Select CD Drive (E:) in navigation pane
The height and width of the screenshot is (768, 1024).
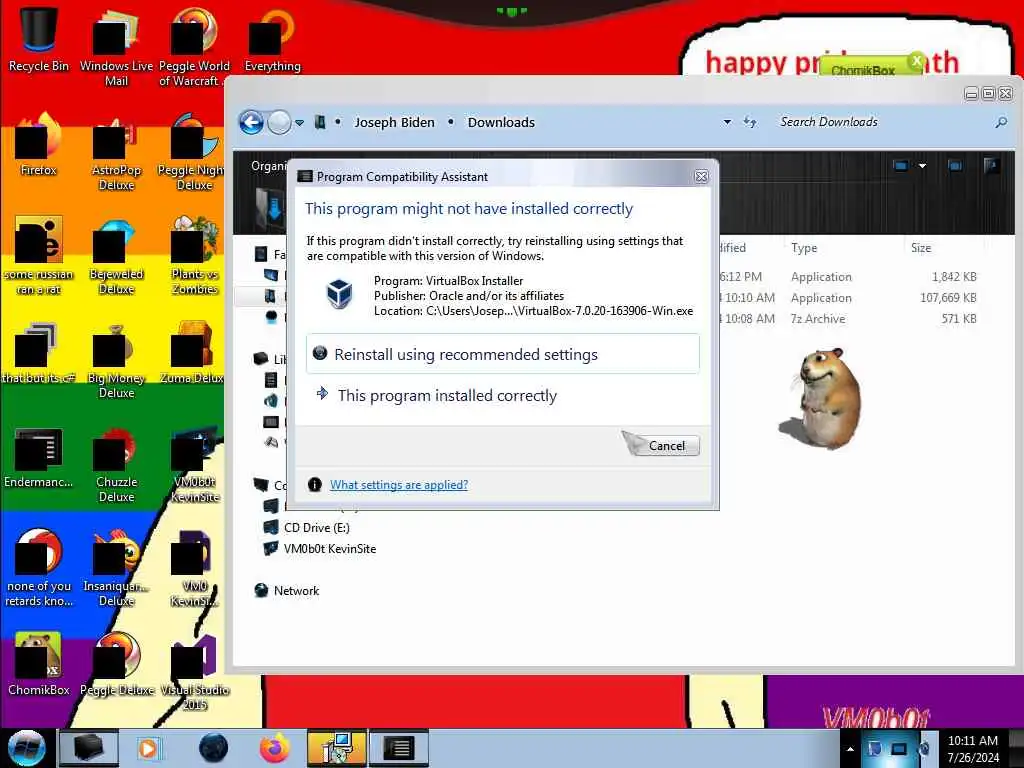pos(316,528)
